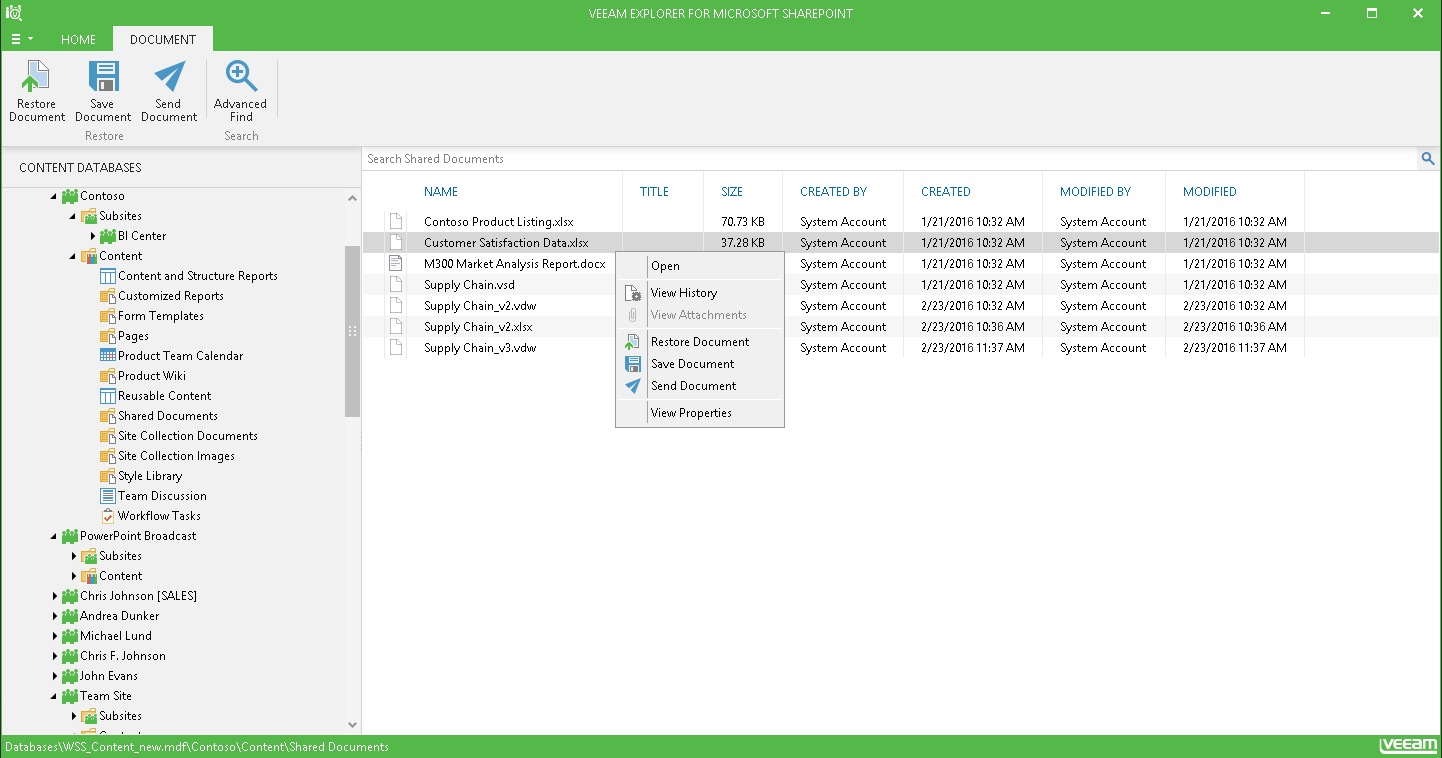Click the tree panel vertical scrollbar thumb
1442x758 pixels.
click(352, 331)
